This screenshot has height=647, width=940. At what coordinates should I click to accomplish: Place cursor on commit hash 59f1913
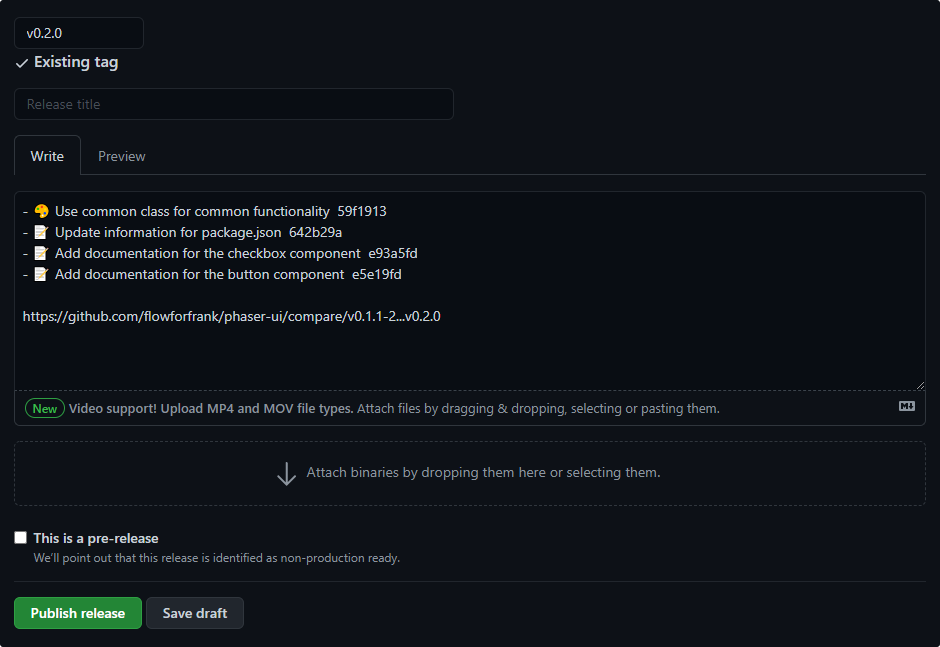pos(362,211)
